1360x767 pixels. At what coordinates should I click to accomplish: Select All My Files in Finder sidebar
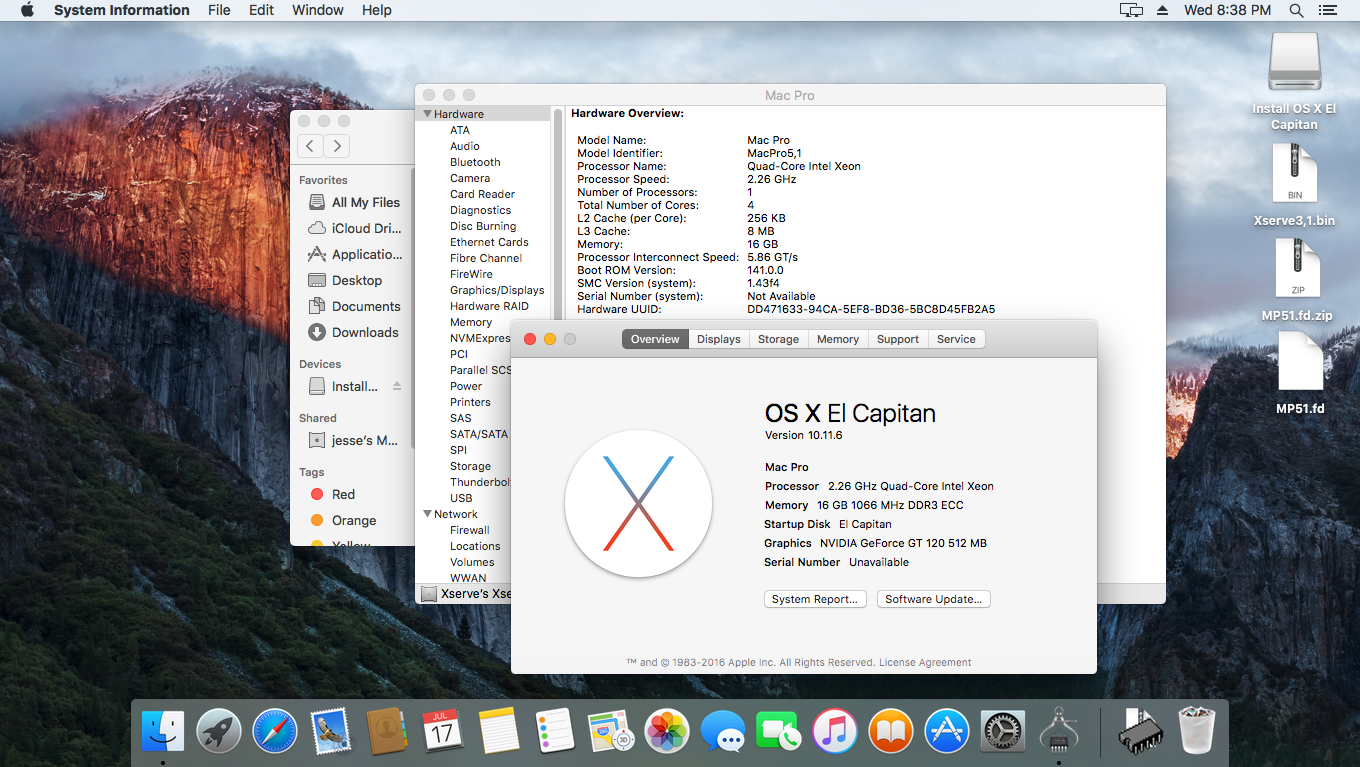tap(354, 202)
